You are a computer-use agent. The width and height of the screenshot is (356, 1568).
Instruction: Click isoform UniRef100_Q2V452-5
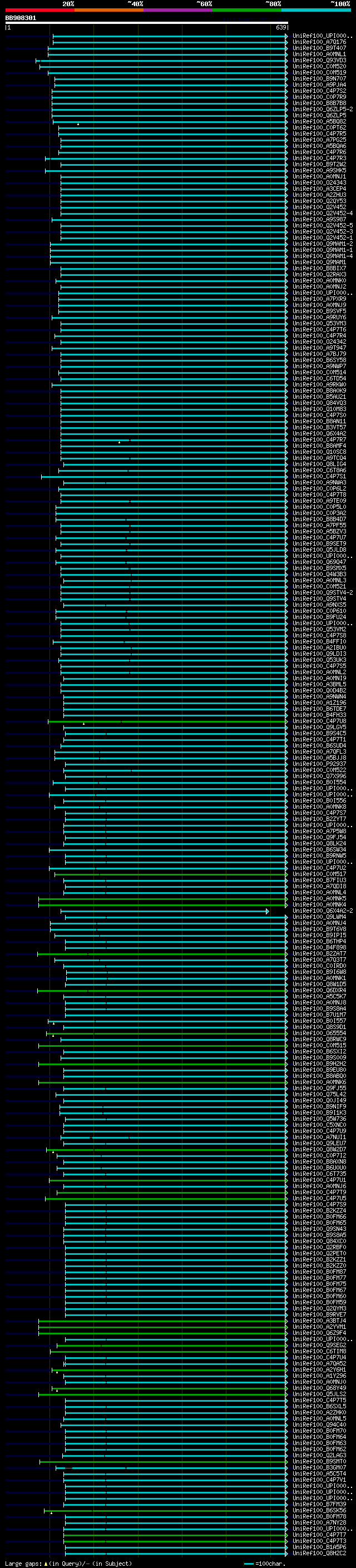(x=323, y=225)
